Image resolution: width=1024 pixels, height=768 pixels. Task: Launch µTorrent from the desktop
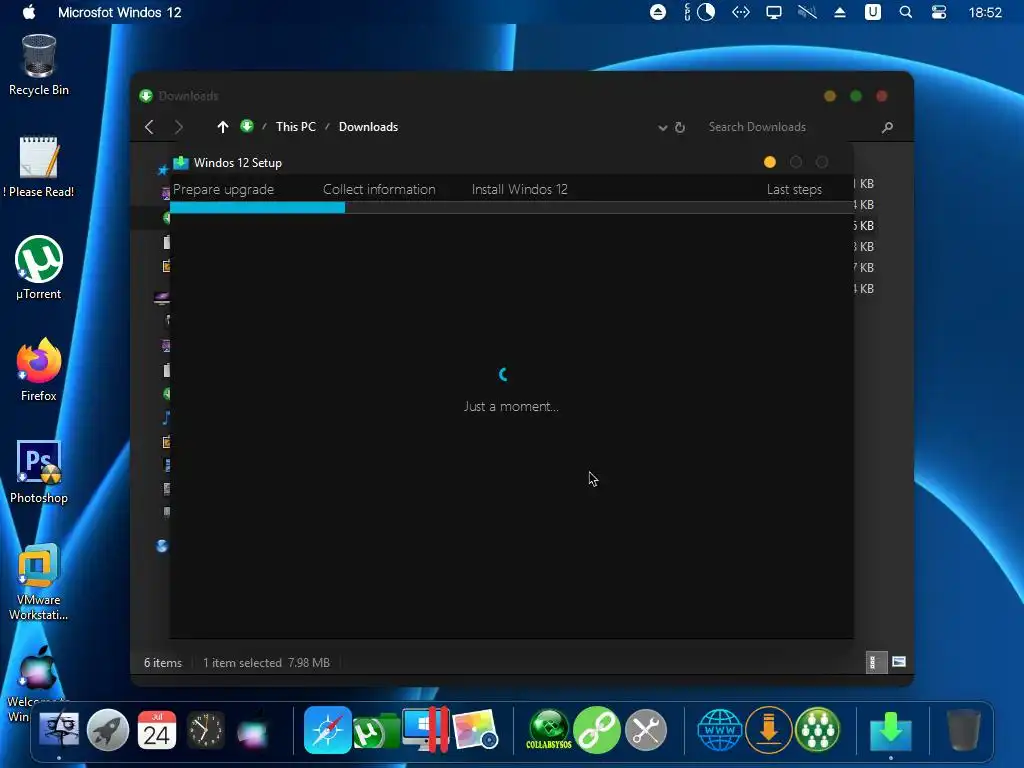click(x=39, y=268)
